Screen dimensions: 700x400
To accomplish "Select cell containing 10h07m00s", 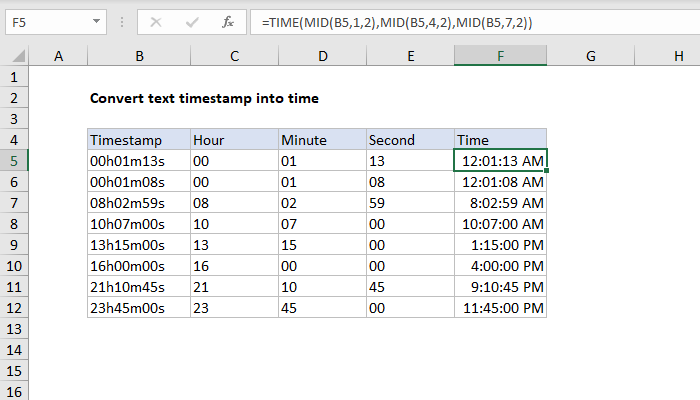I will tap(139, 224).
